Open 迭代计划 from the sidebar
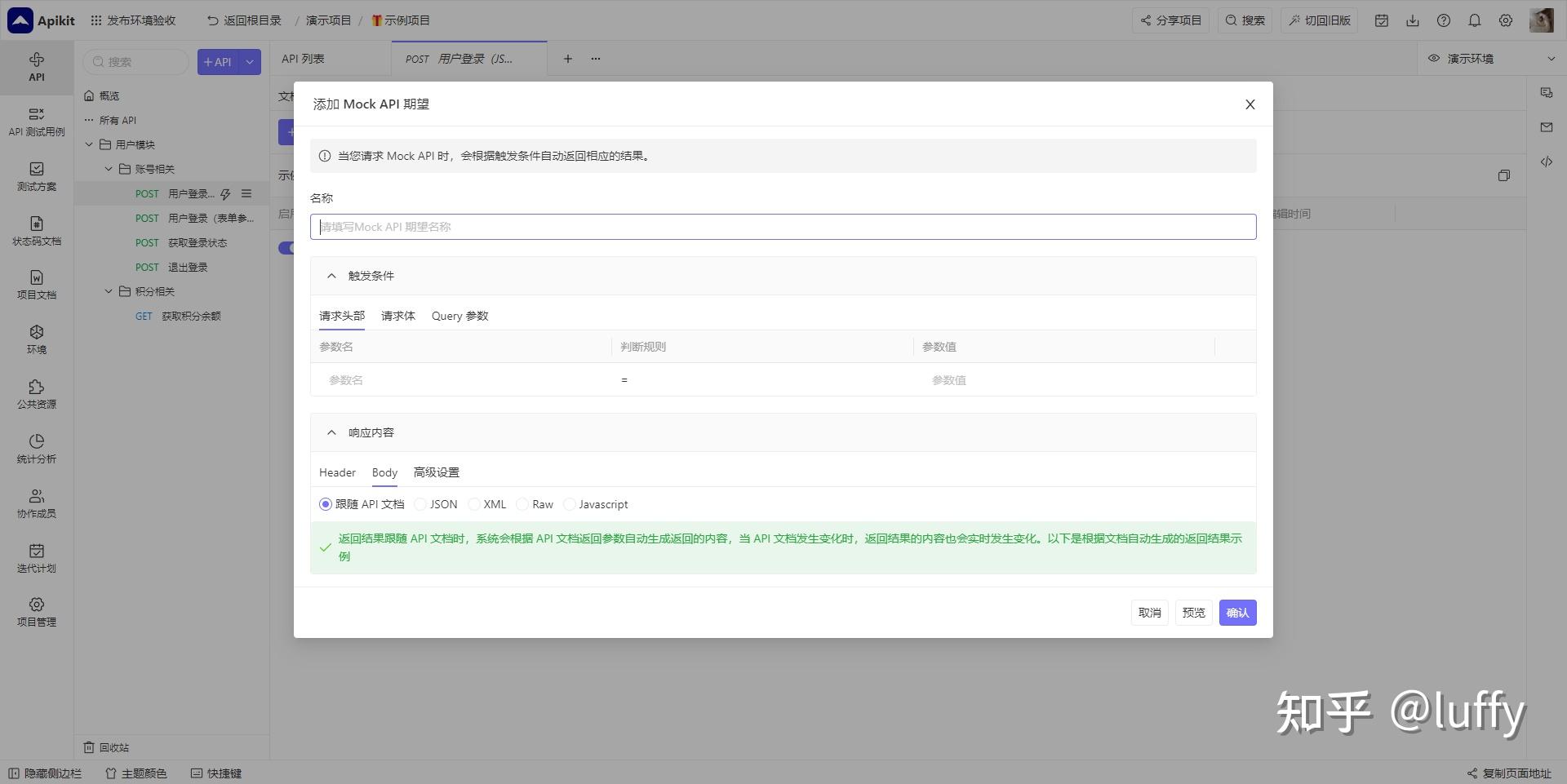Image resolution: width=1567 pixels, height=784 pixels. coord(36,559)
